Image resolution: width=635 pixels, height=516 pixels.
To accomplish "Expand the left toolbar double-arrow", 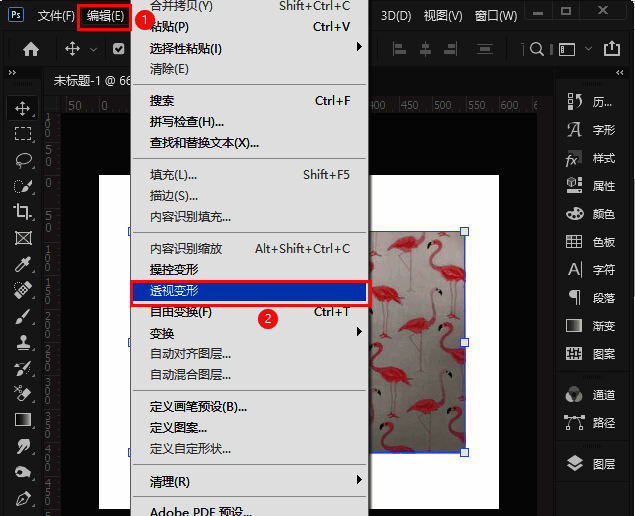I will click(x=12, y=72).
